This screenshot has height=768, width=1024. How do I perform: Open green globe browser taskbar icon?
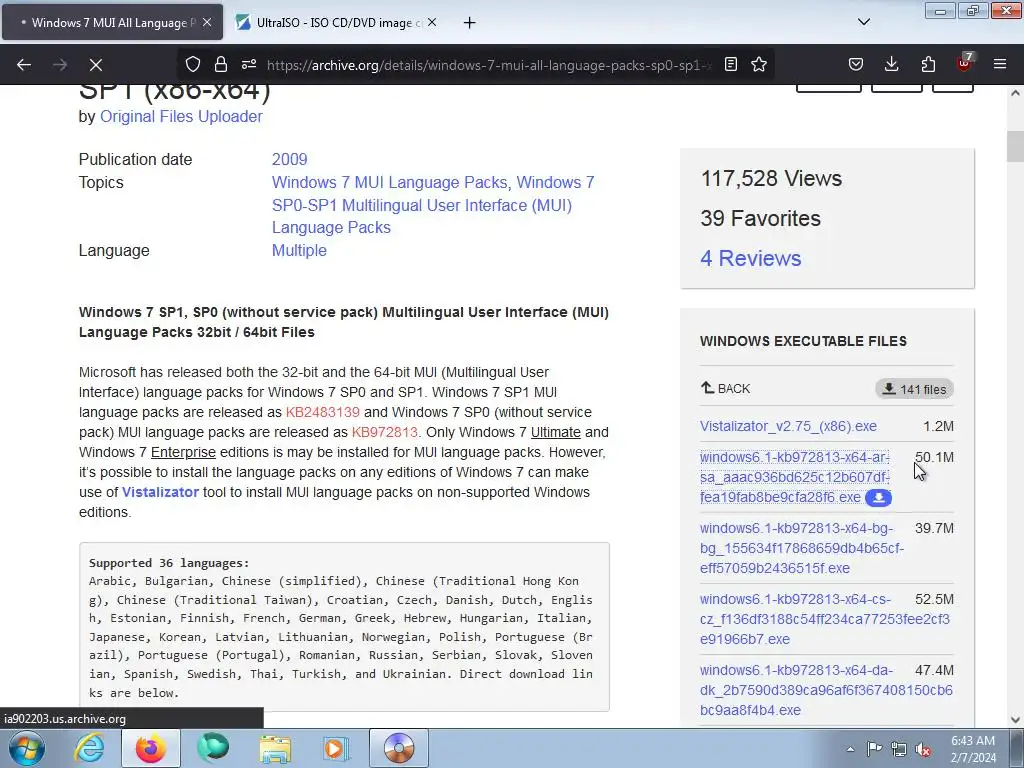coord(213,748)
